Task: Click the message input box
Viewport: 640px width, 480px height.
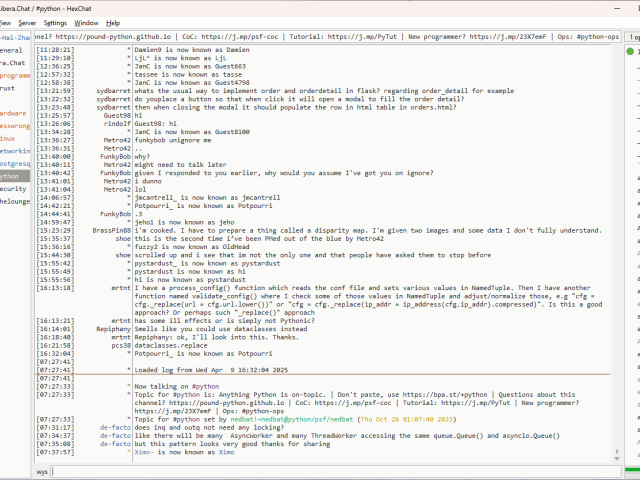Action: coord(330,471)
